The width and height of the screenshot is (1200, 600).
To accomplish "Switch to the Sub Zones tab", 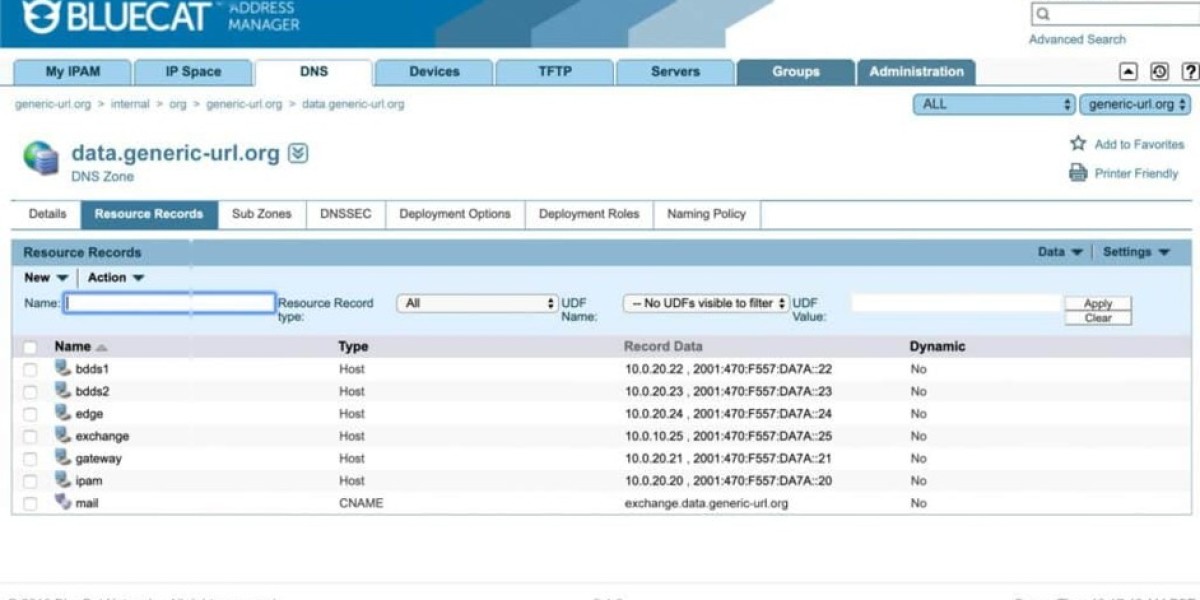I will 261,214.
